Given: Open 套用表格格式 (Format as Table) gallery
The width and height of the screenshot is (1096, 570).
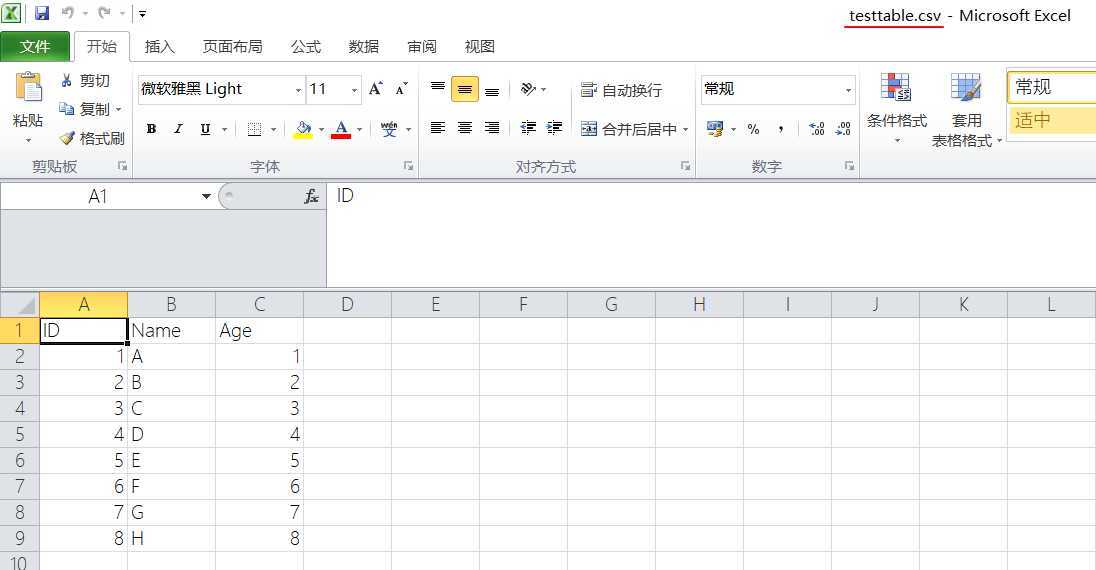Looking at the screenshot, I should pos(967,110).
